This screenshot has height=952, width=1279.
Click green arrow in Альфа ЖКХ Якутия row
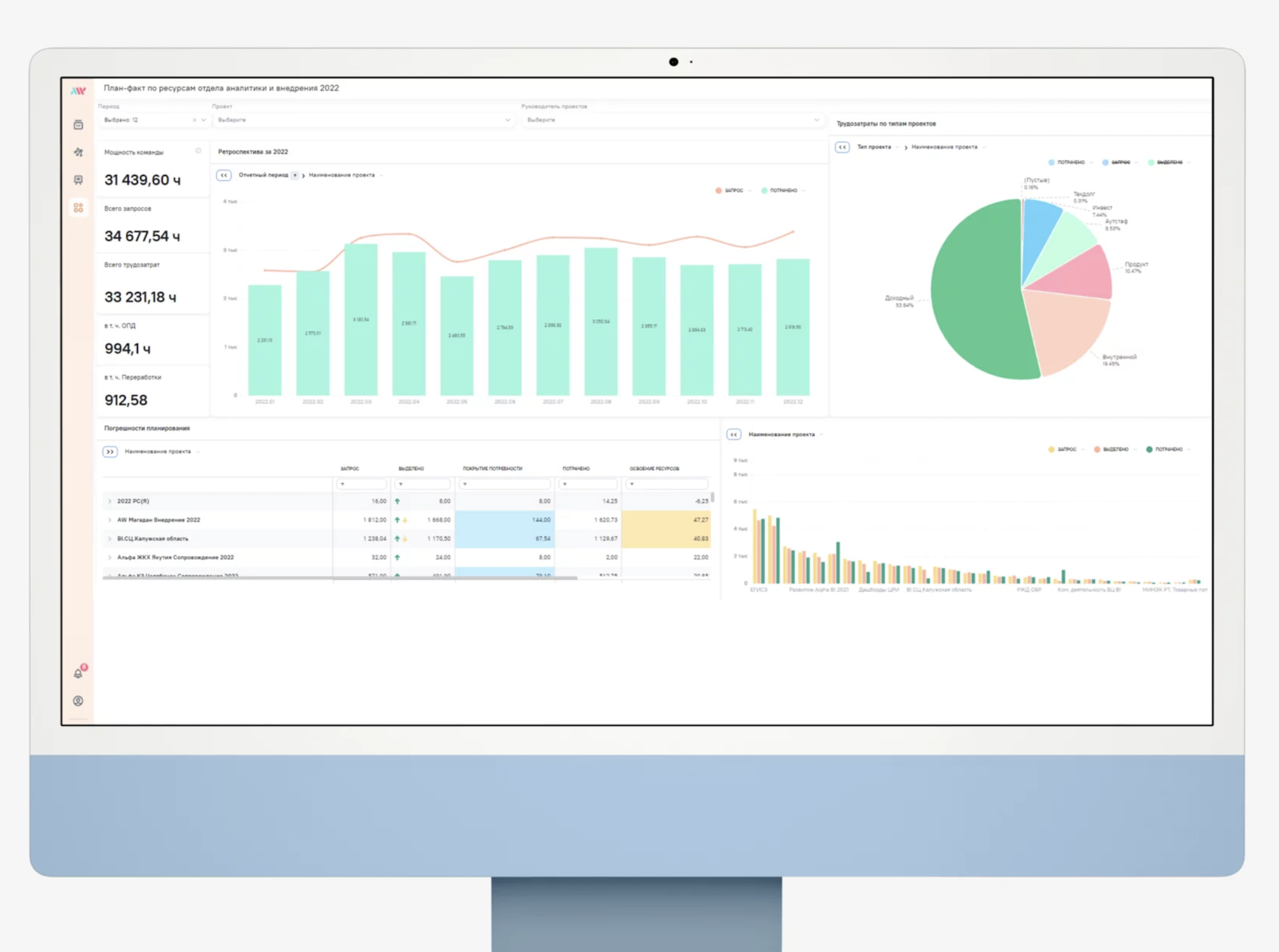[397, 558]
